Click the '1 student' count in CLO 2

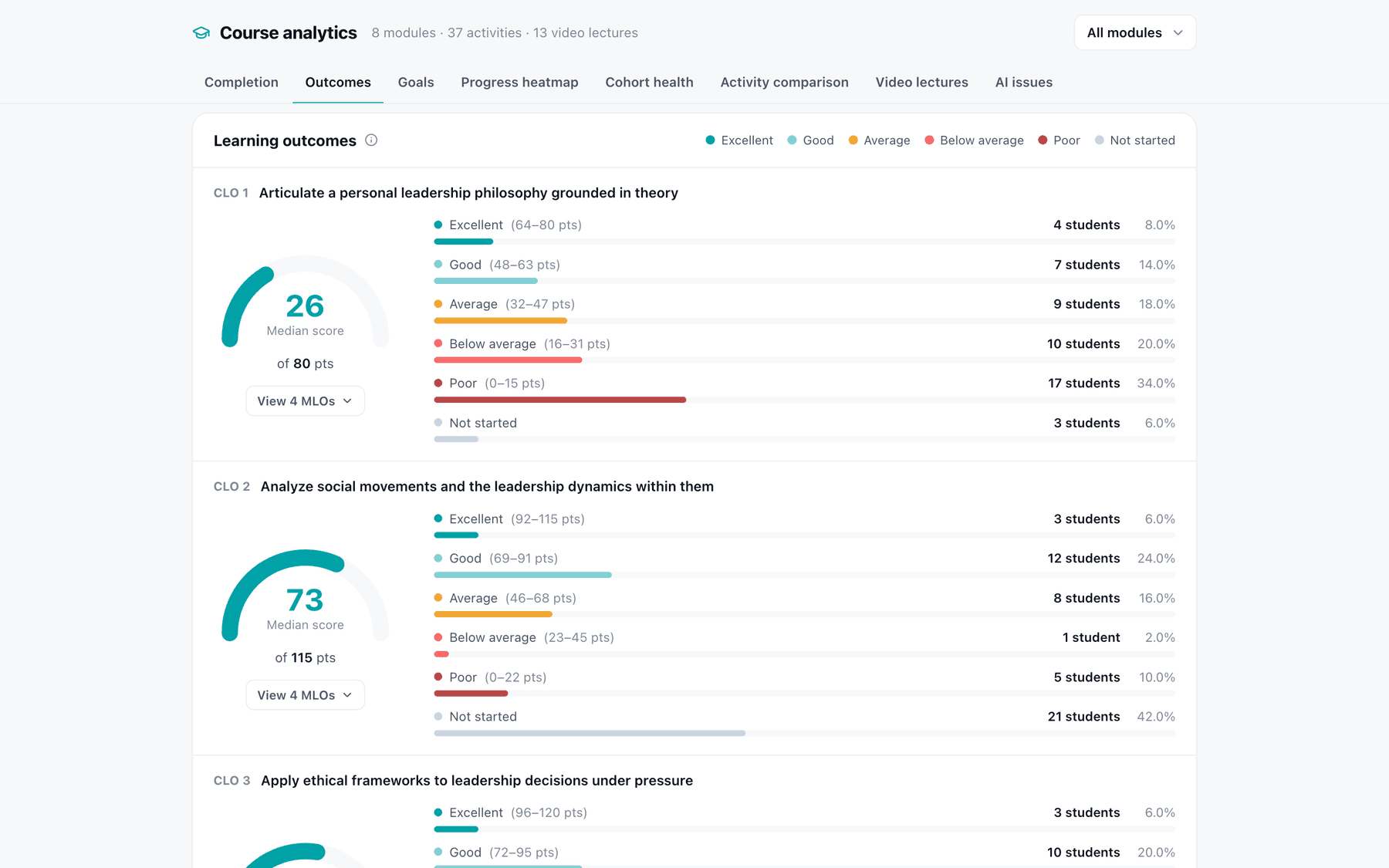point(1091,637)
